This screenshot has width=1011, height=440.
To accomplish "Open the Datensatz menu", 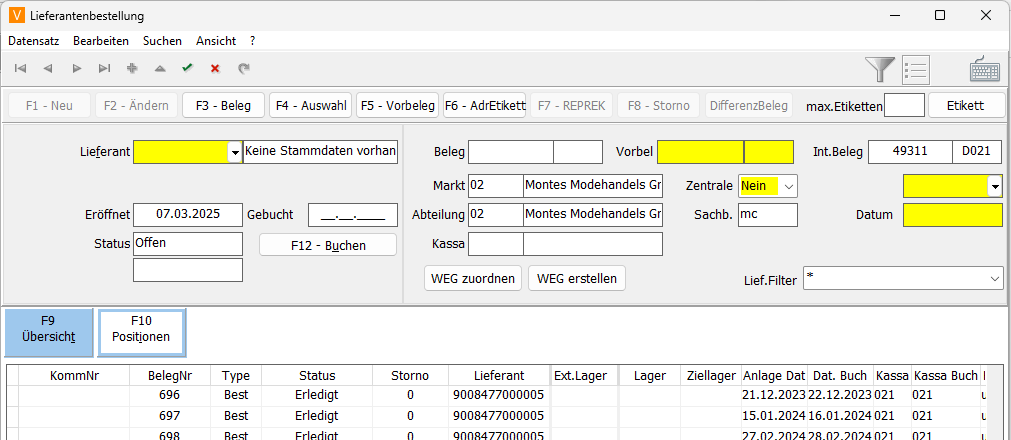I will point(33,41).
